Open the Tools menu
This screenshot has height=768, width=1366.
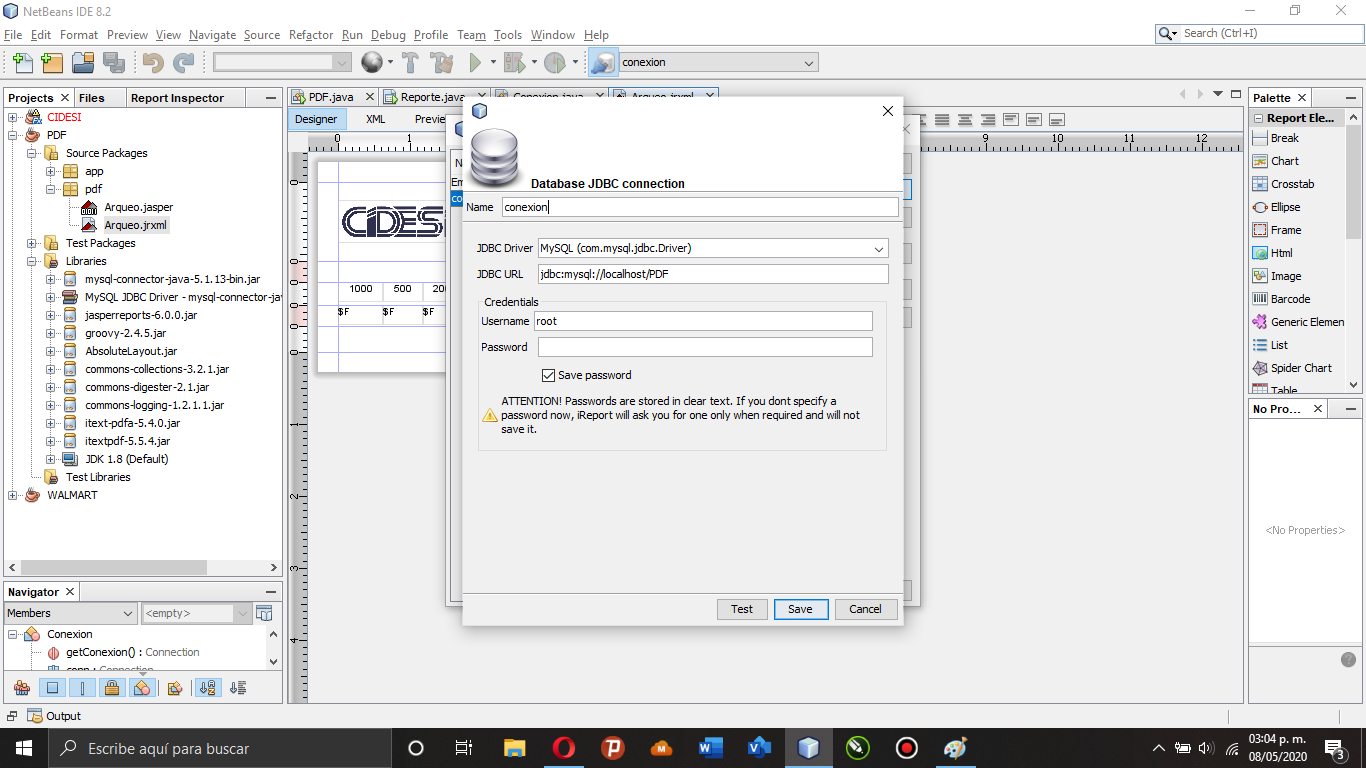[508, 34]
